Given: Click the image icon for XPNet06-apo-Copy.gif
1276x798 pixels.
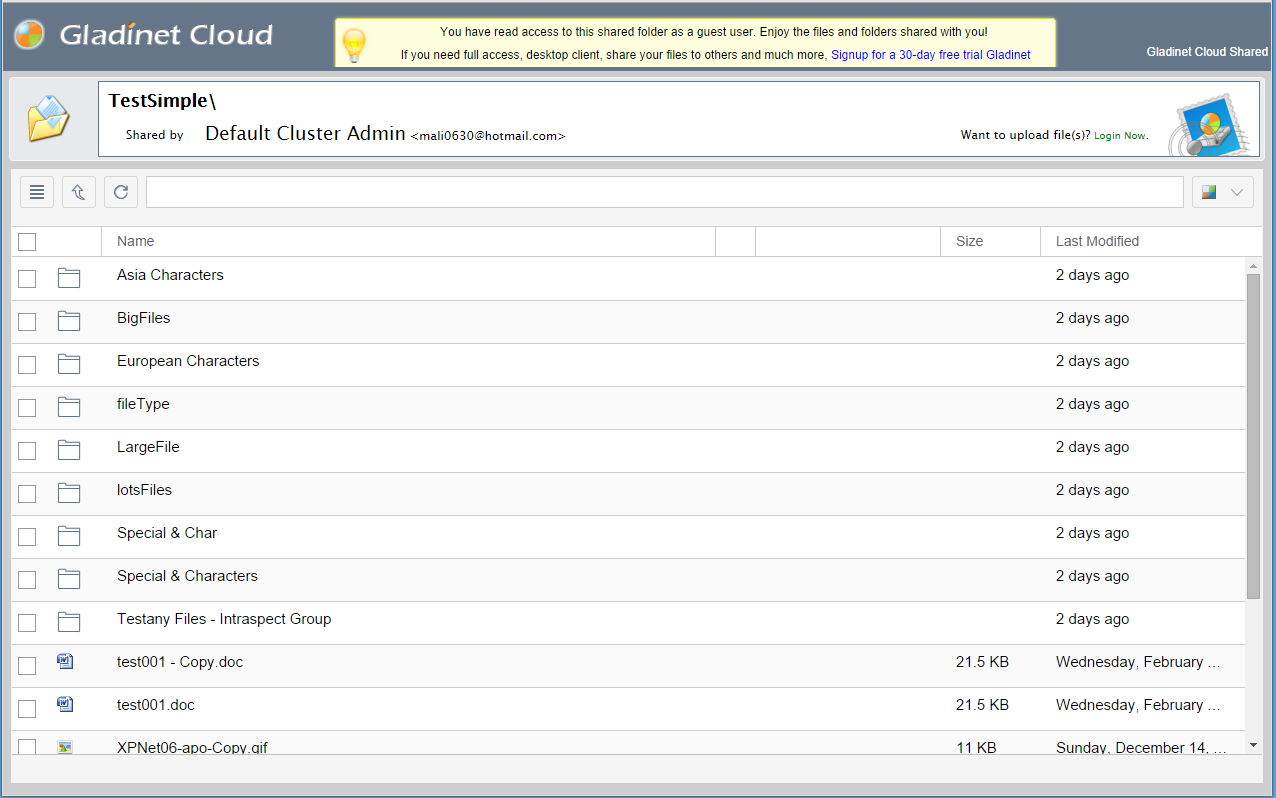Looking at the screenshot, I should click(x=65, y=746).
